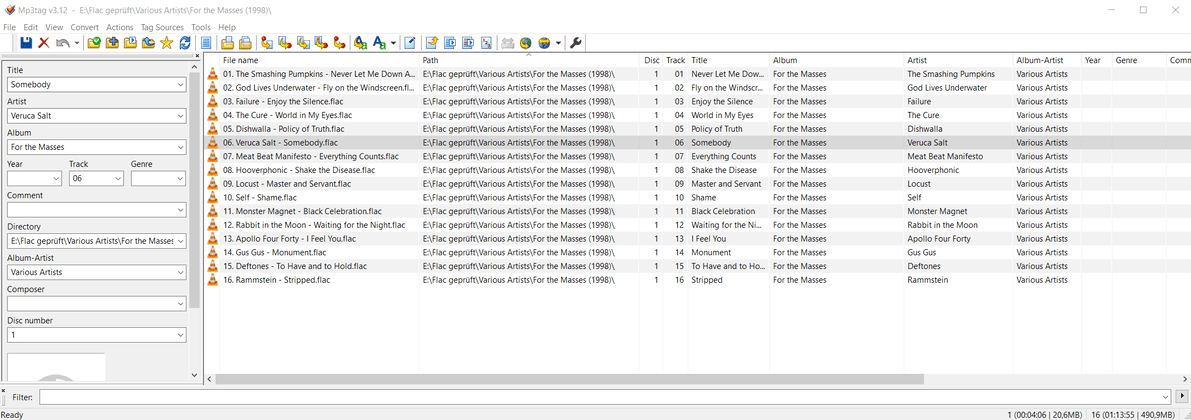
Task: Click the toolbar icon right of Auto-numbering wizard
Action: (450, 43)
